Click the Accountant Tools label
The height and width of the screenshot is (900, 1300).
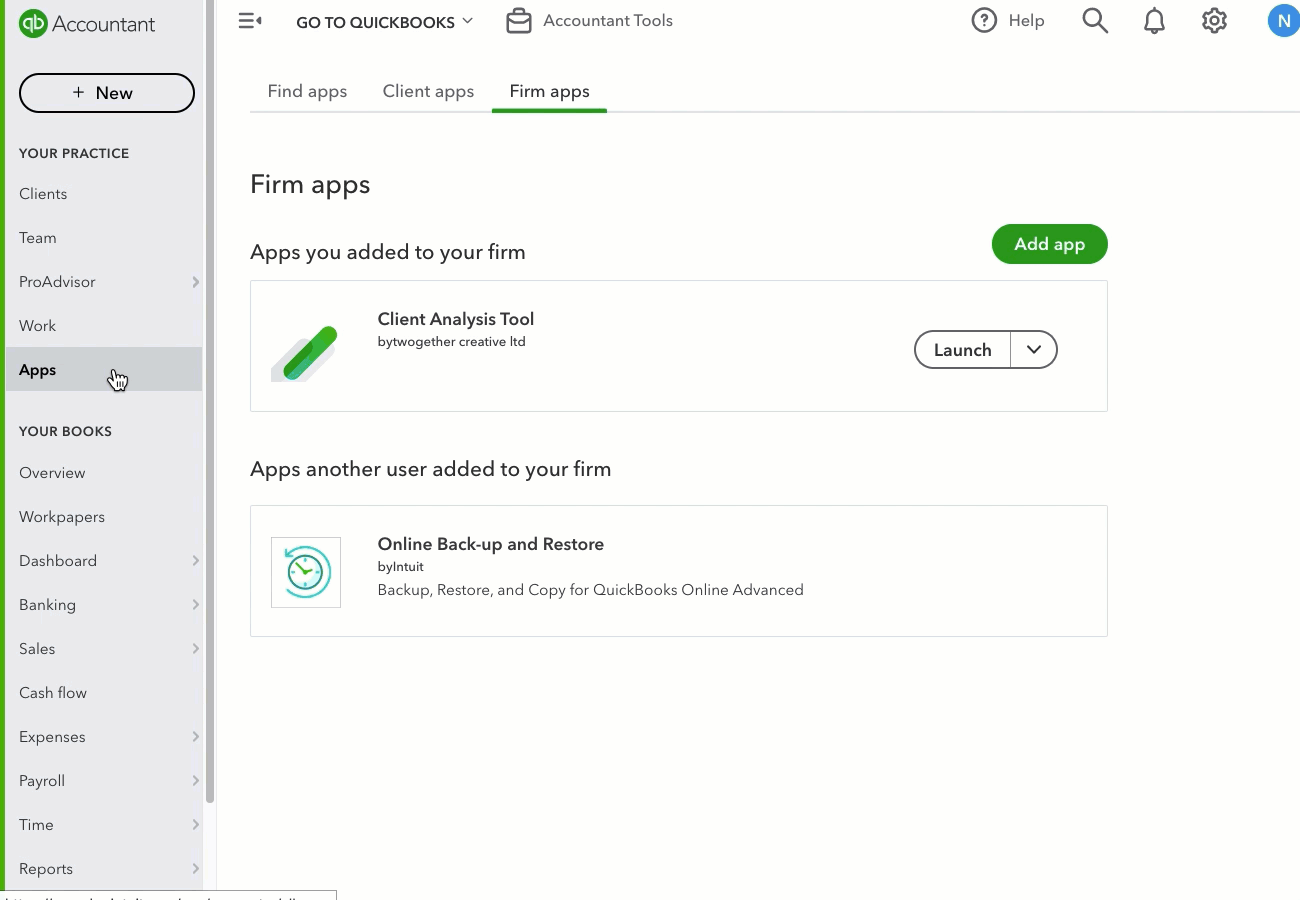(x=608, y=21)
